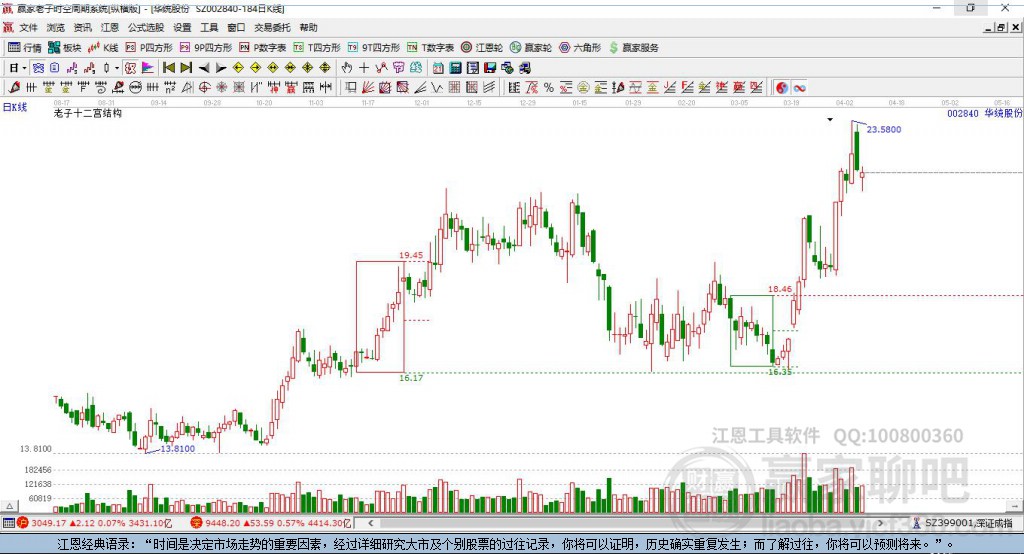Click the red floppy disk save icon
1024x554 pixels.
(x=490, y=68)
